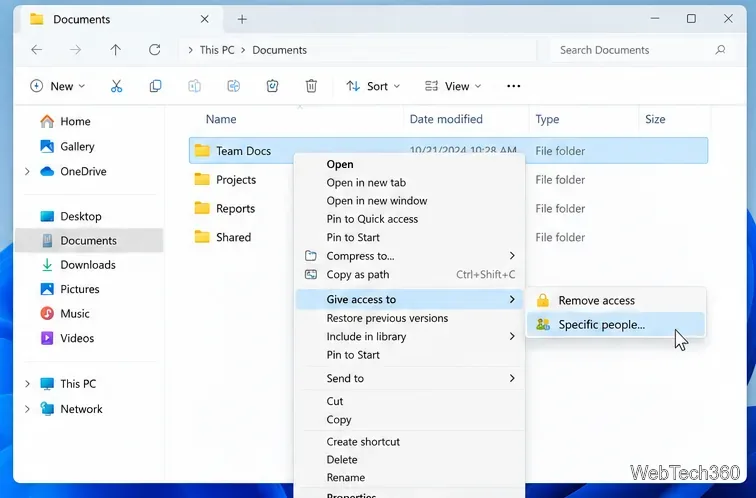Click the Reports folder icon
The height and width of the screenshot is (498, 756).
click(202, 208)
